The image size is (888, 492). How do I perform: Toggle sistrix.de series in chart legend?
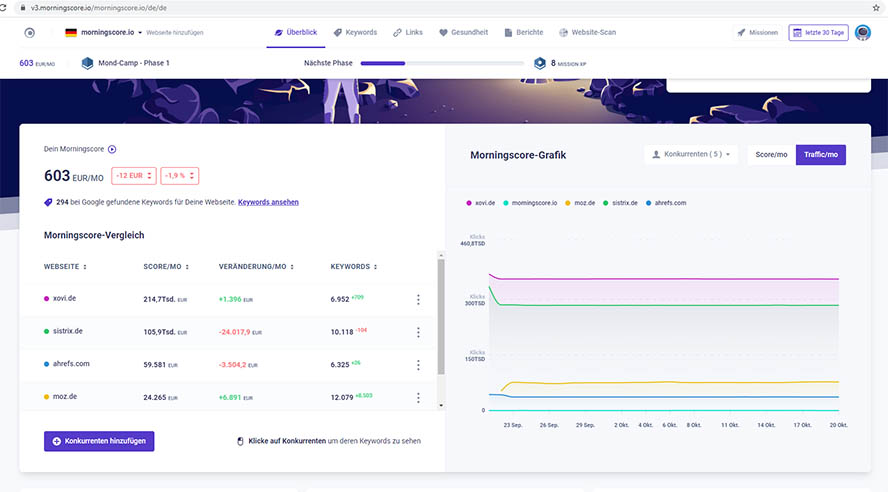point(620,203)
